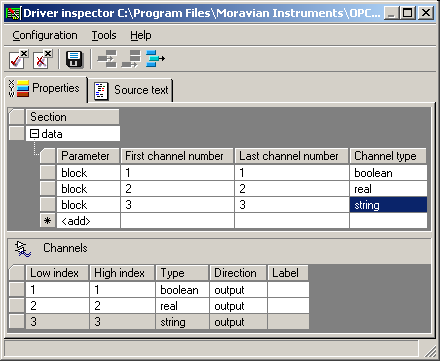The height and width of the screenshot is (361, 440).
Task: Click the floppy disk save icon
Action: pos(74,59)
